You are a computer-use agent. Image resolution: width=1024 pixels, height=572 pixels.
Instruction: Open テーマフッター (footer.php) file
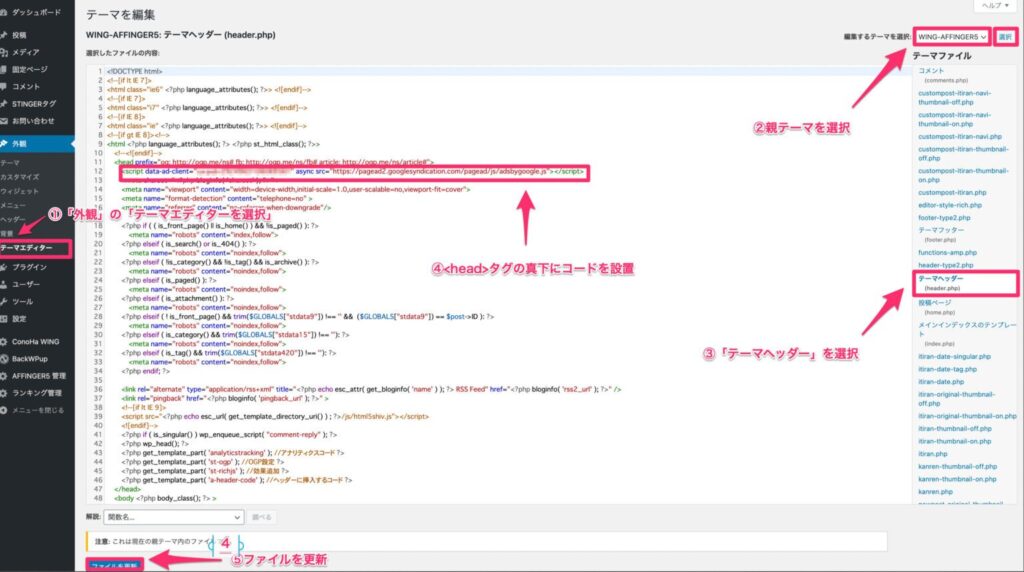[x=941, y=235]
